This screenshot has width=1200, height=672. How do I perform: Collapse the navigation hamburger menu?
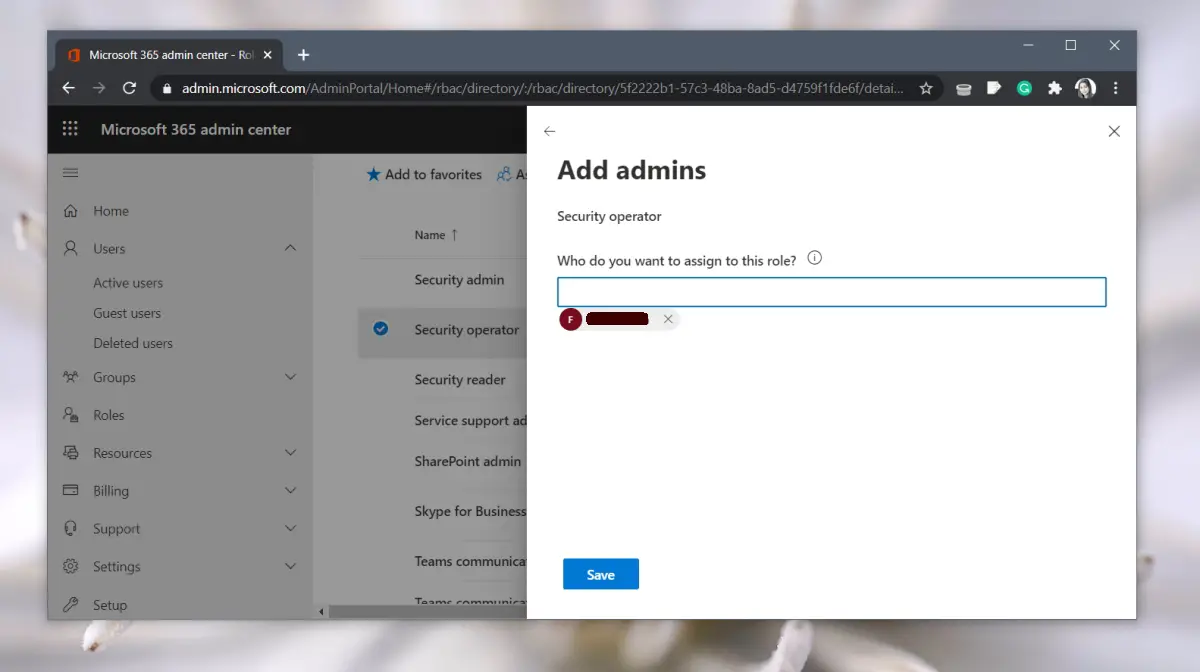point(70,173)
